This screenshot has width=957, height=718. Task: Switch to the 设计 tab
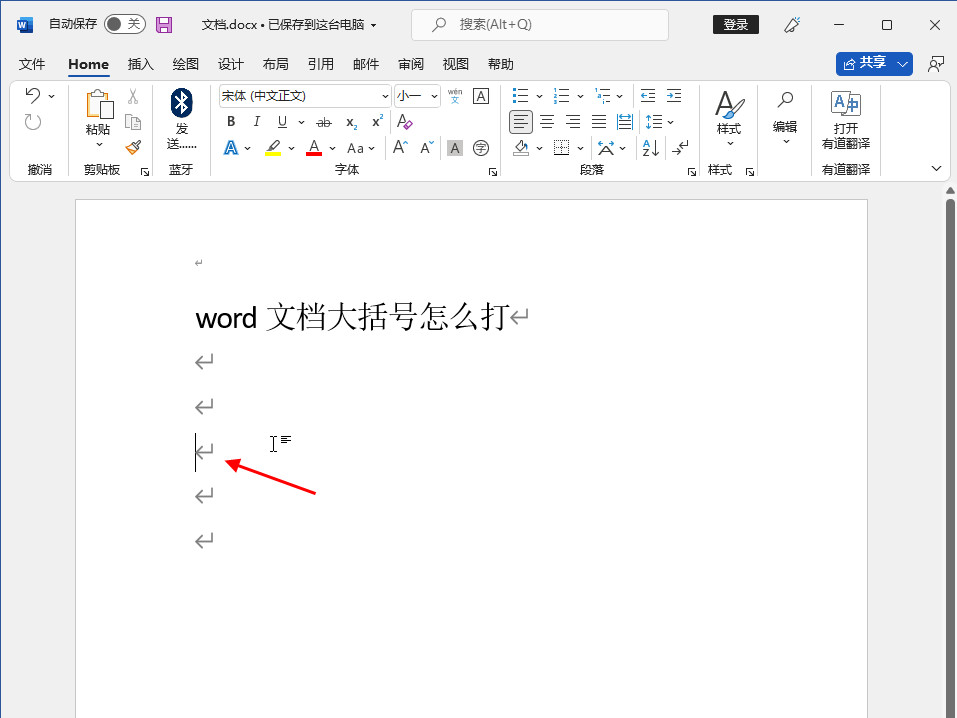[231, 64]
